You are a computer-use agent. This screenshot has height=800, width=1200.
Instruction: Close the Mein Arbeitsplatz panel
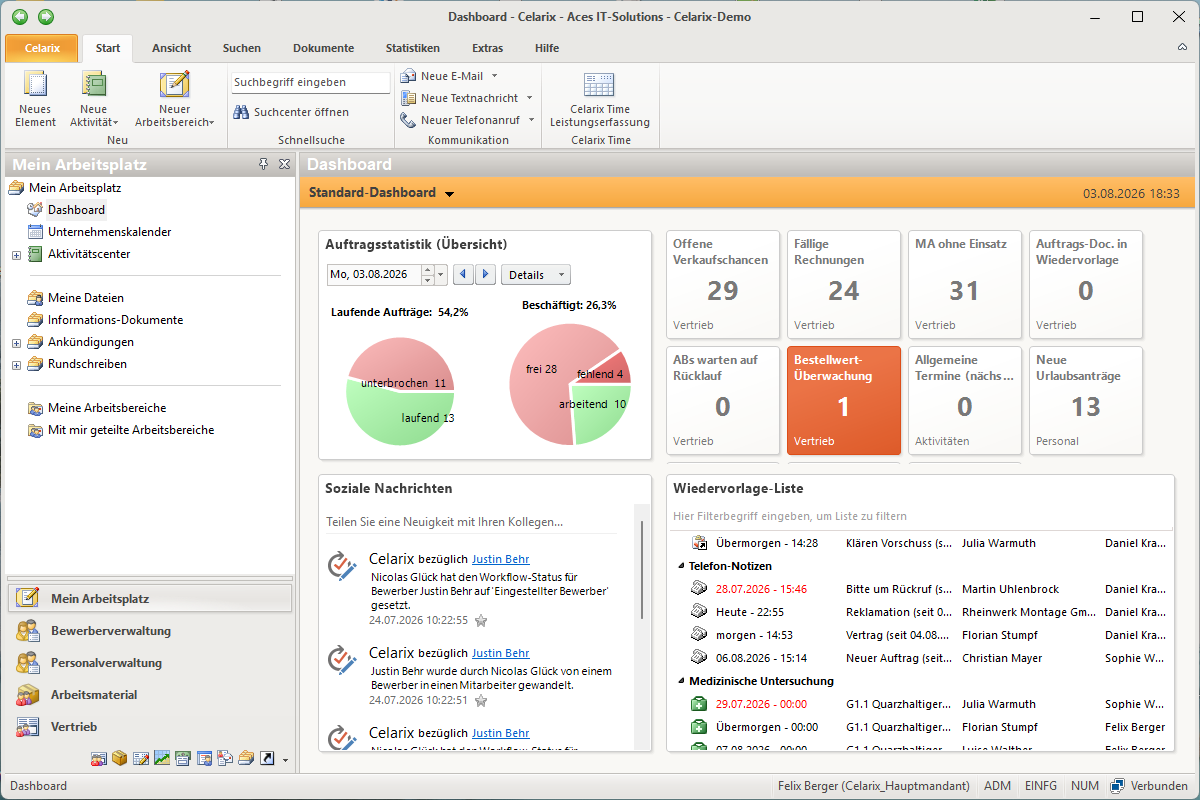(284, 164)
